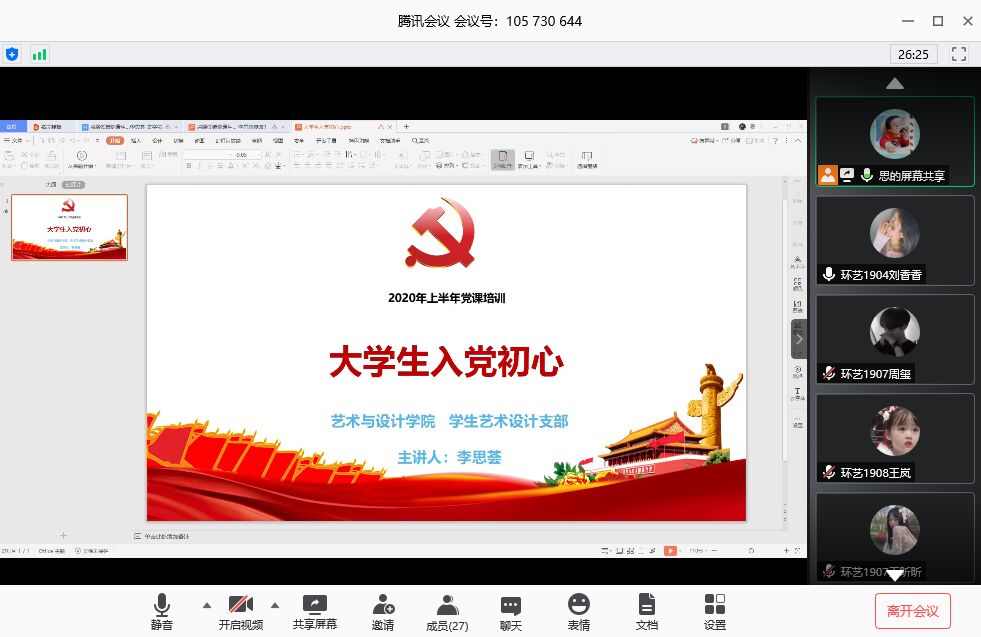Check the green network signal icon
This screenshot has height=637, width=981.
39,54
